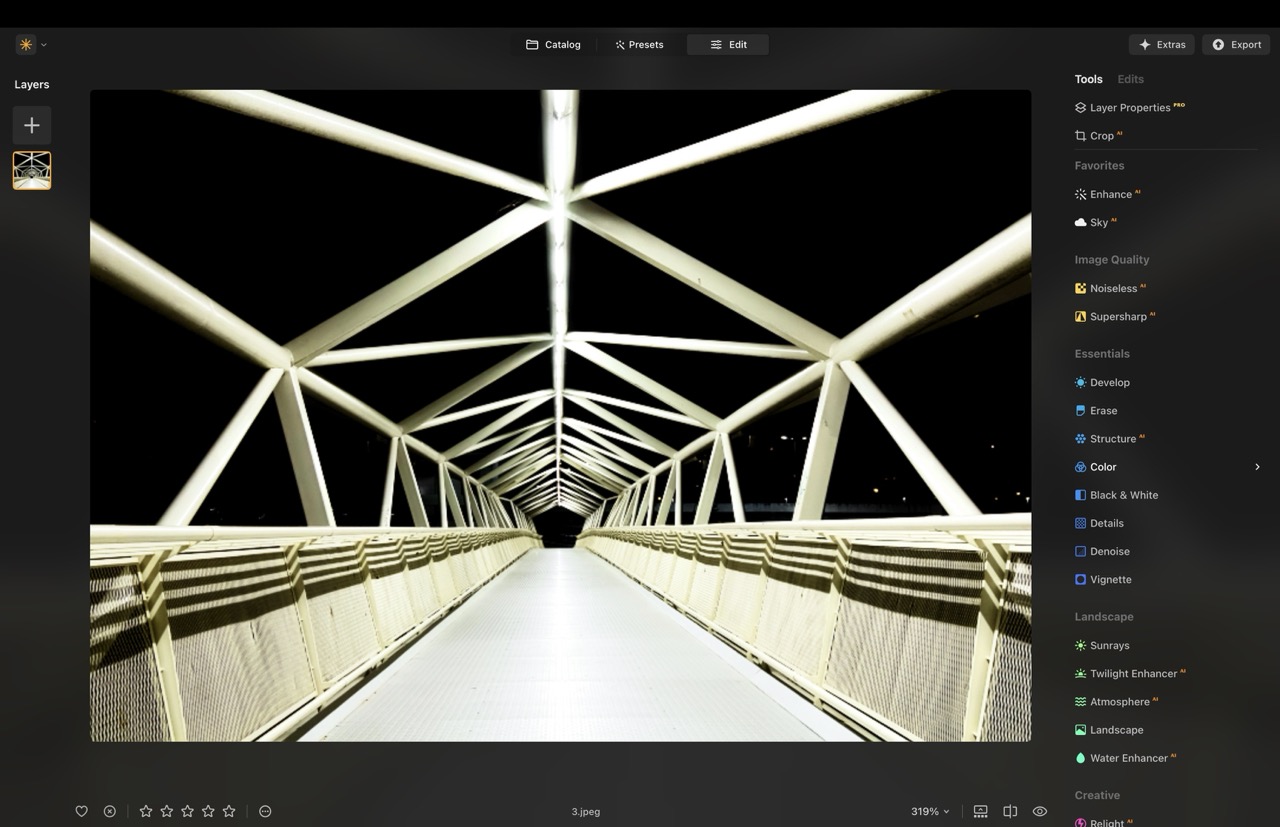Switch to the Catalog view
The image size is (1280, 827).
click(x=553, y=44)
